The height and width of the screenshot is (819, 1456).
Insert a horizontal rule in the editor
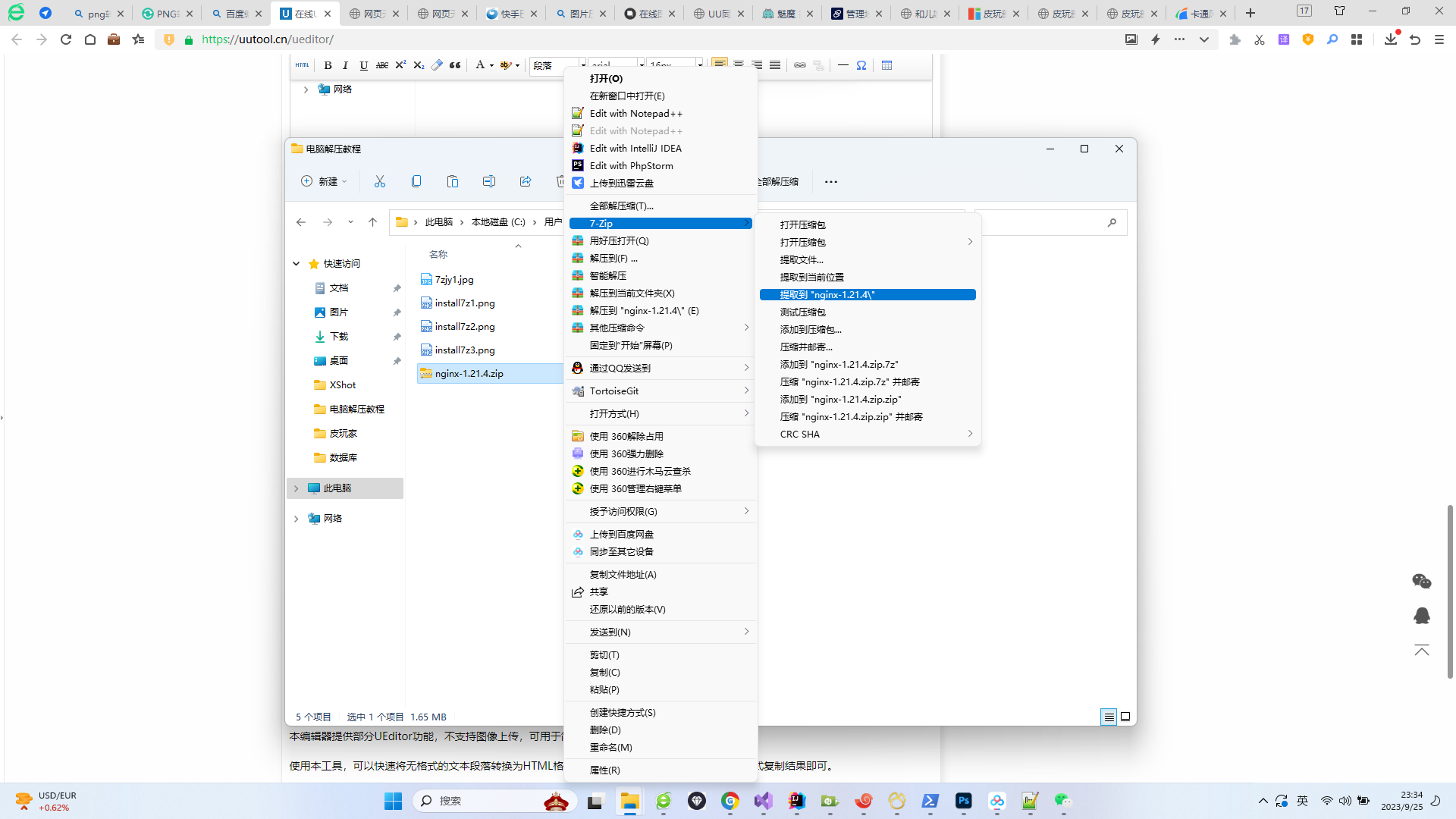click(x=843, y=66)
